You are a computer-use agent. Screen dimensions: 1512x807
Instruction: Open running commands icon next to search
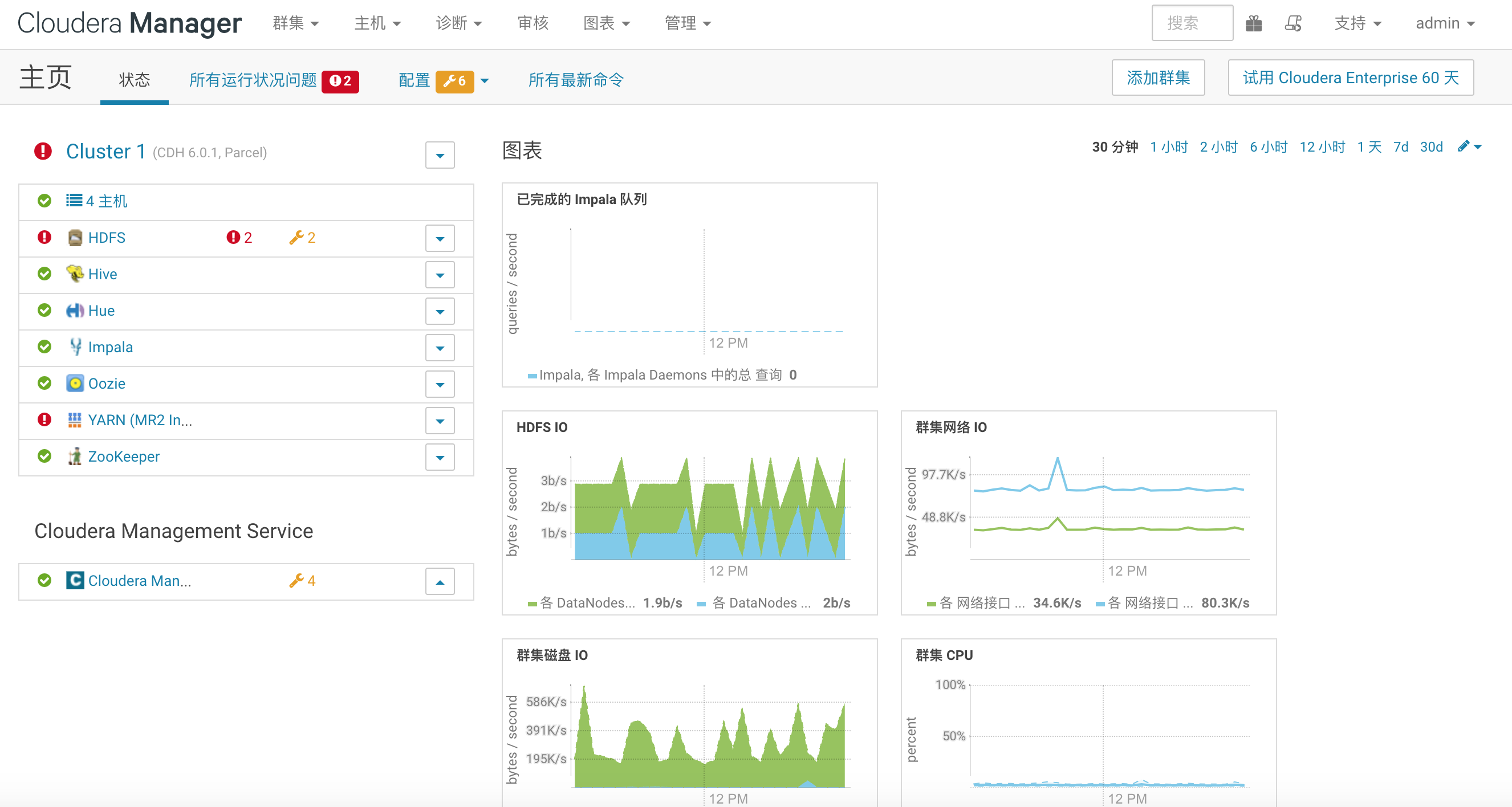(1293, 23)
